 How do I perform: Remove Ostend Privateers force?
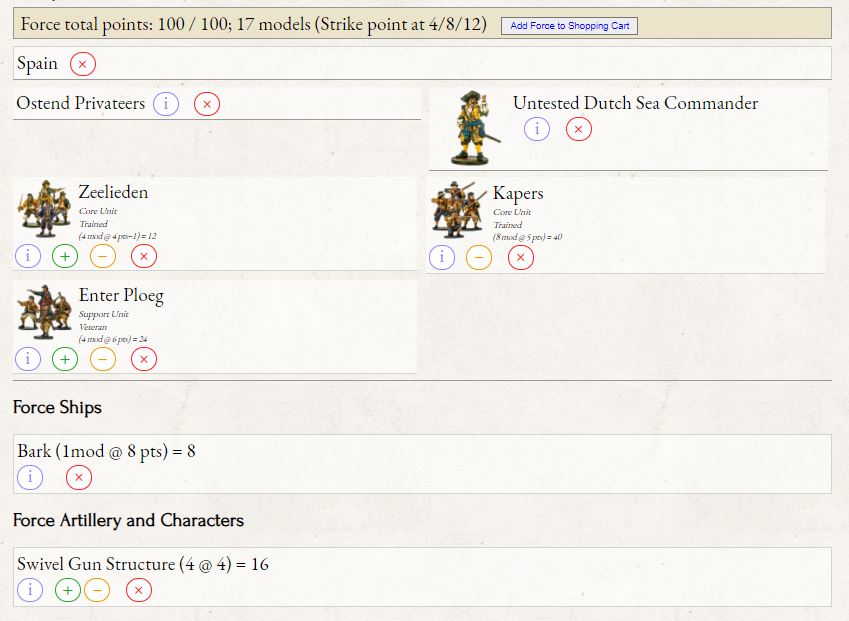[206, 103]
